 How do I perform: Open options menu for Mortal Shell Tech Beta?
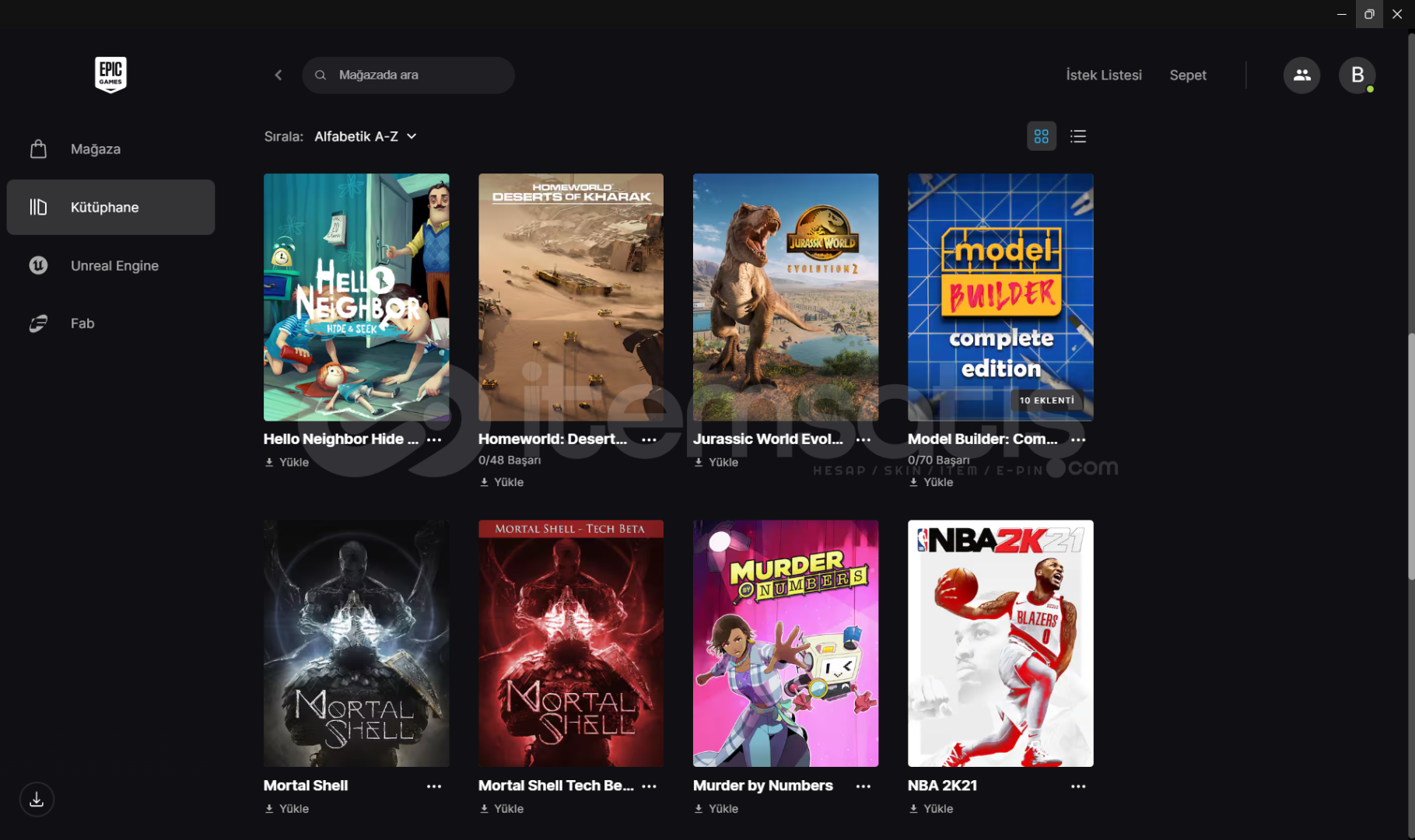[649, 786]
